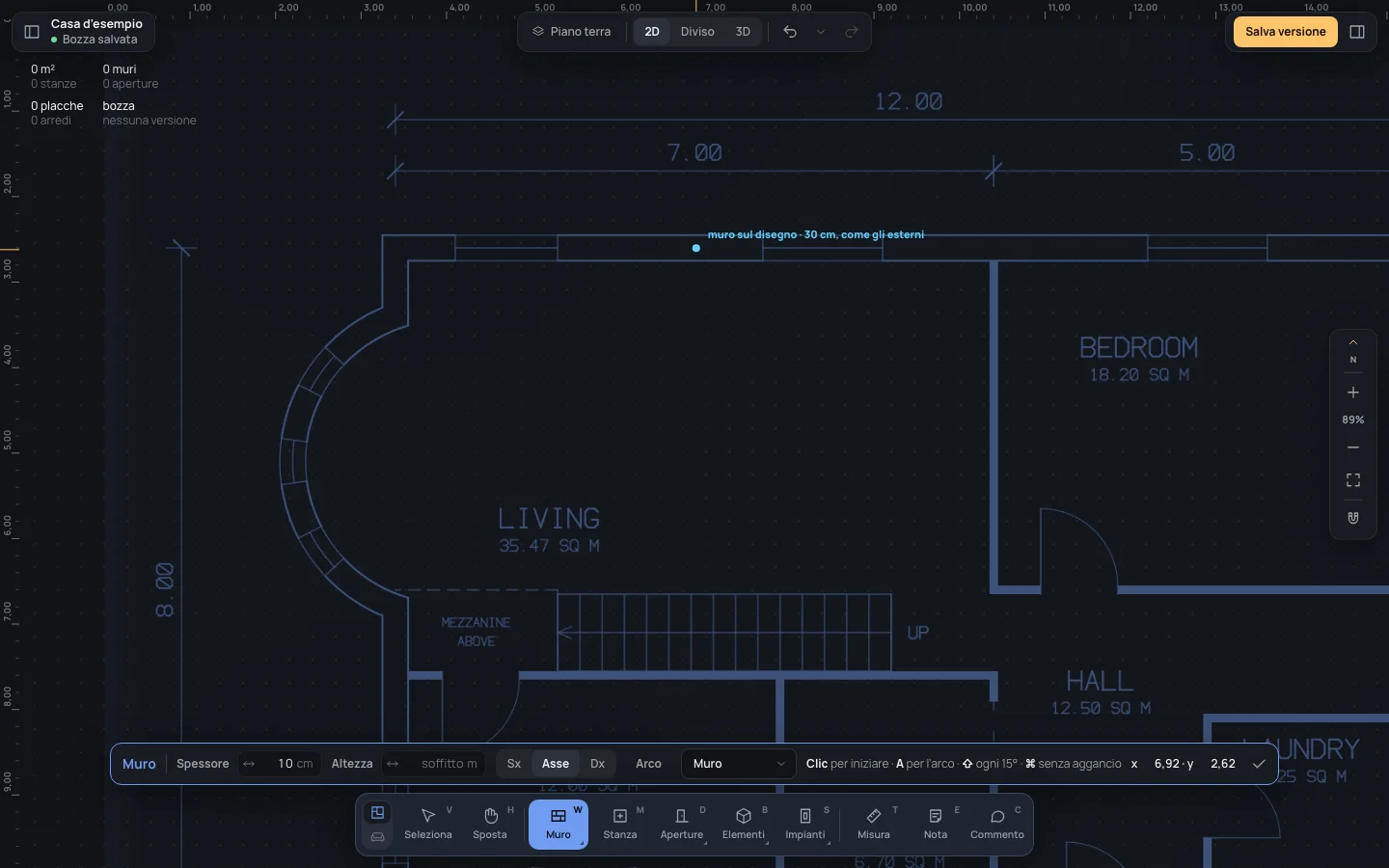The width and height of the screenshot is (1389, 868).
Task: Switch to the 3D view tab
Action: point(743,32)
